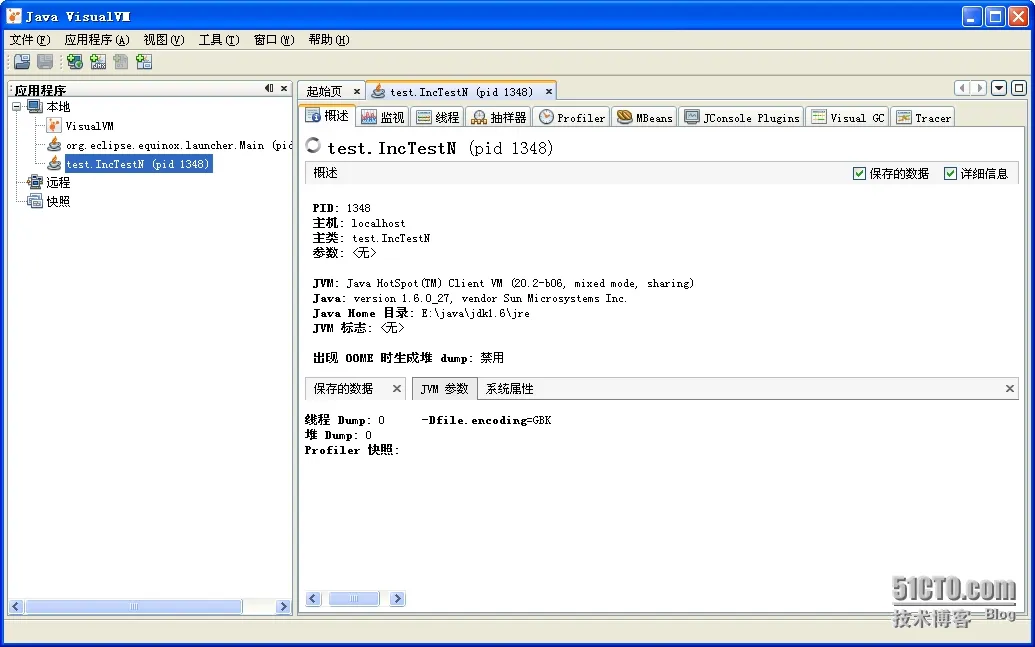
Task: Open the 文件 menu
Action: 30,40
